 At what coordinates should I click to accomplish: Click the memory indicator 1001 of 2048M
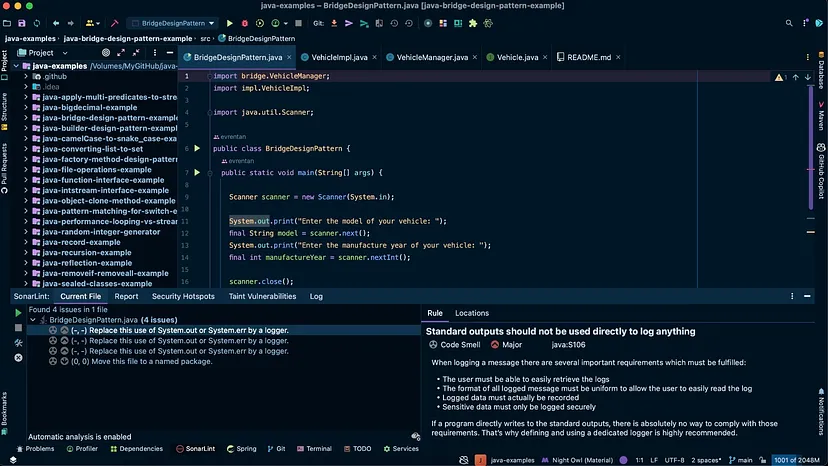coord(797,460)
